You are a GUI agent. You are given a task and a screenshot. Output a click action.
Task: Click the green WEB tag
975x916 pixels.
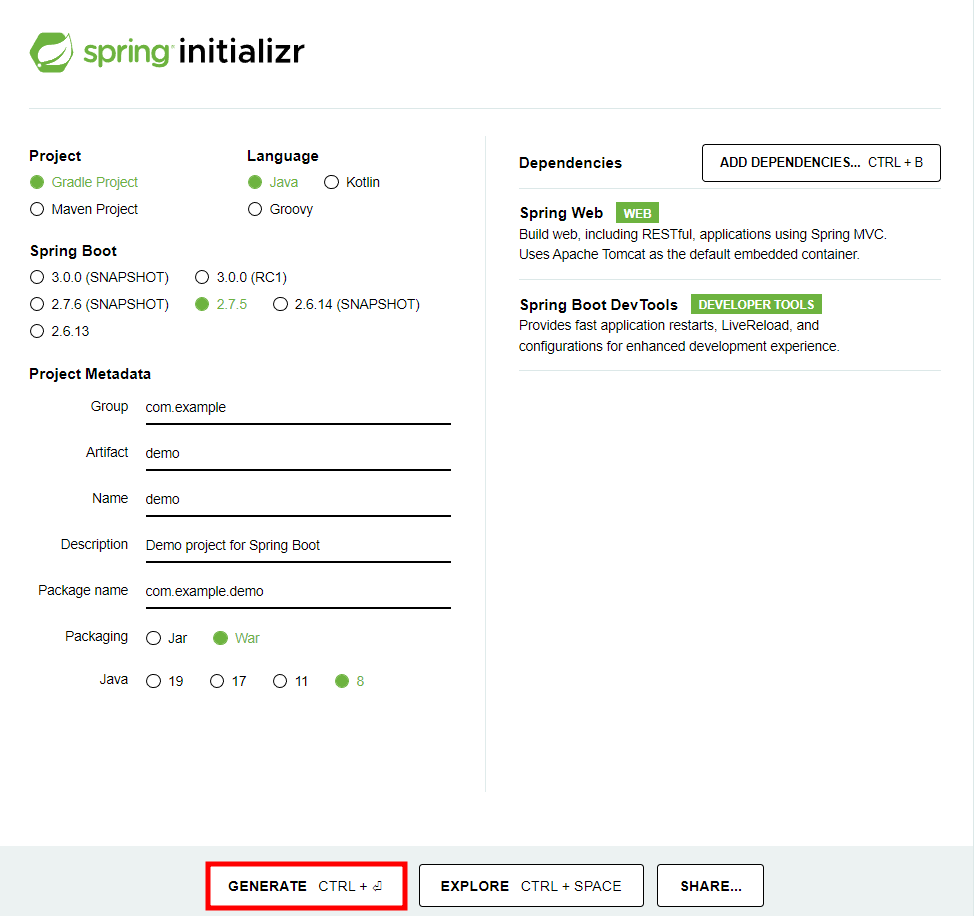637,213
